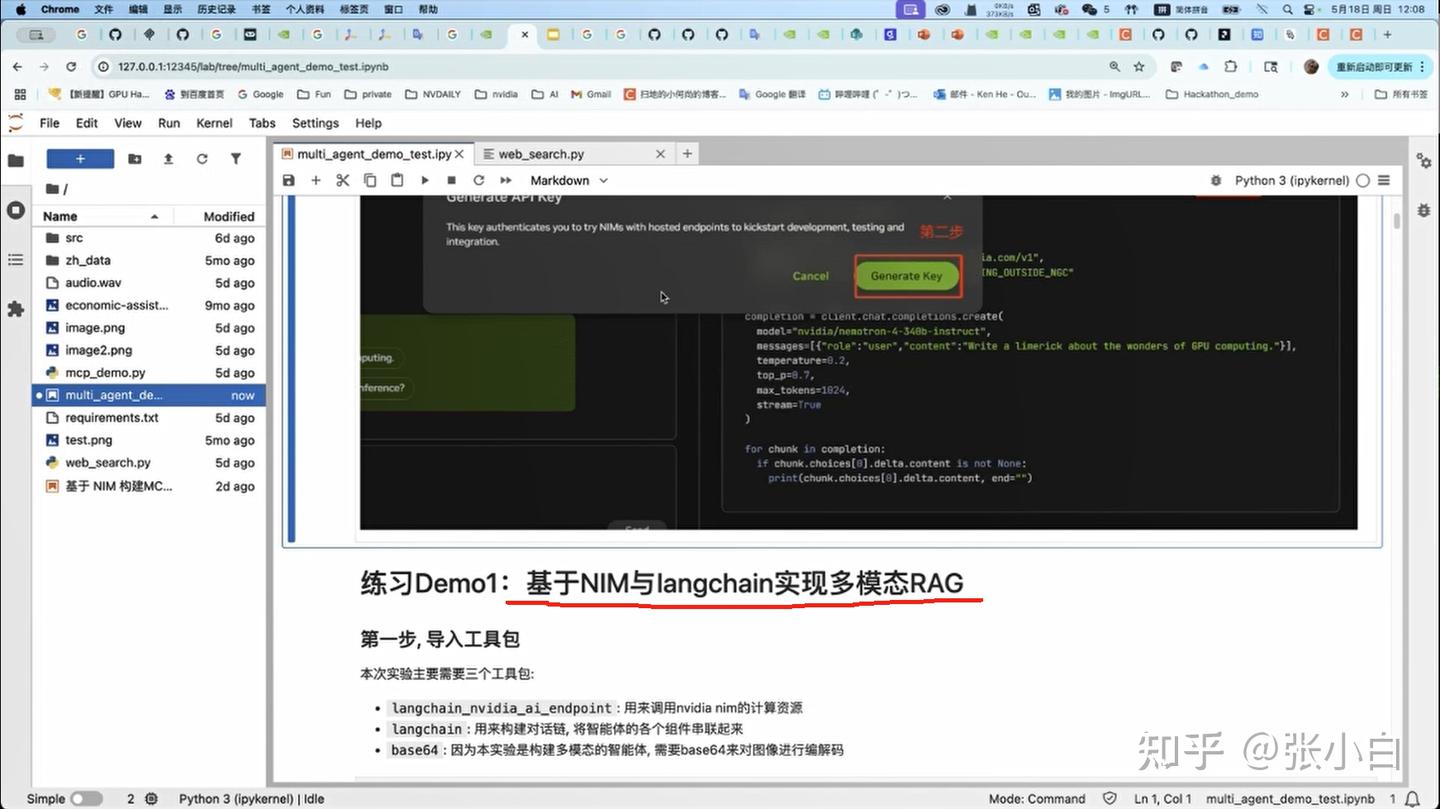Click the Chrome relaunch to update button
This screenshot has height=809, width=1440.
pyautogui.click(x=1380, y=67)
